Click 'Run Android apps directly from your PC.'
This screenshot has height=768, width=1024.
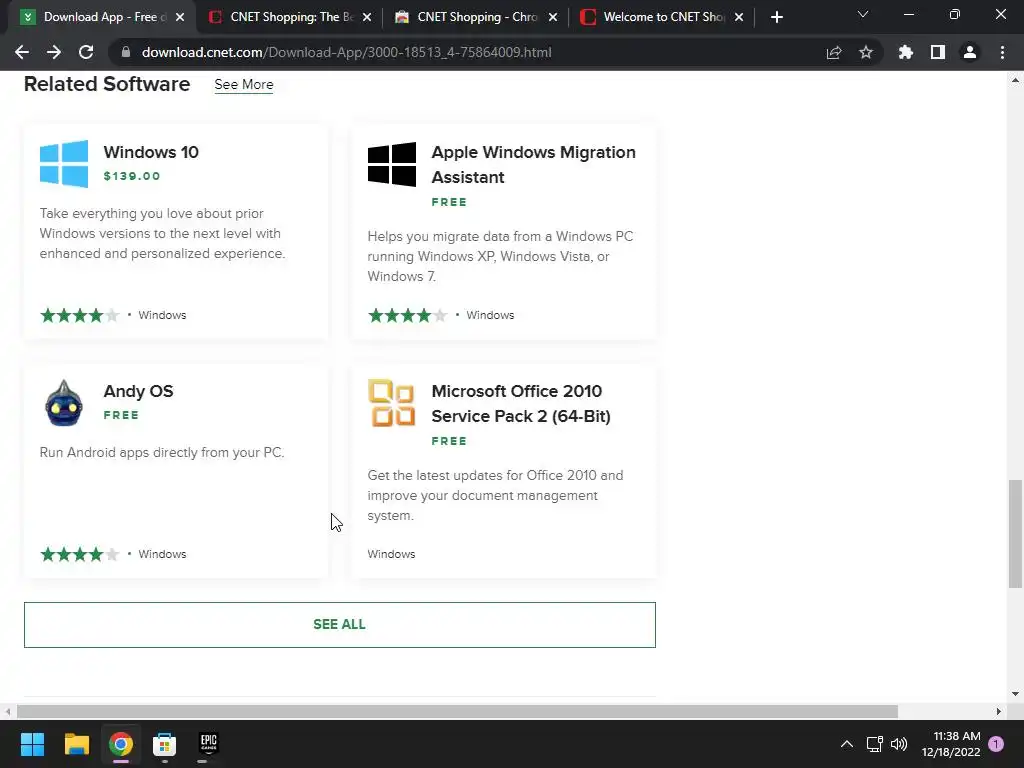click(x=162, y=453)
